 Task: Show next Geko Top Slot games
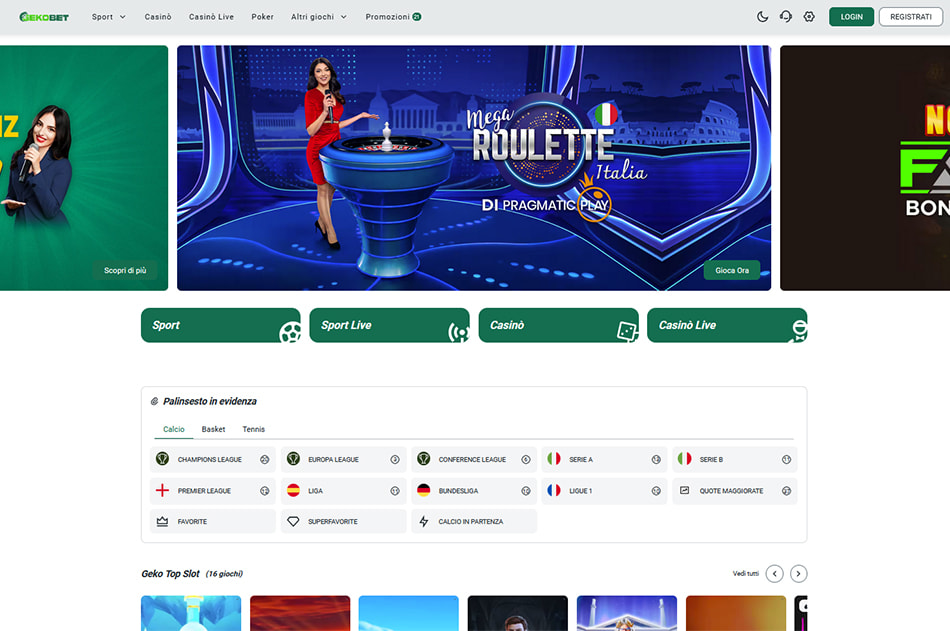point(799,573)
